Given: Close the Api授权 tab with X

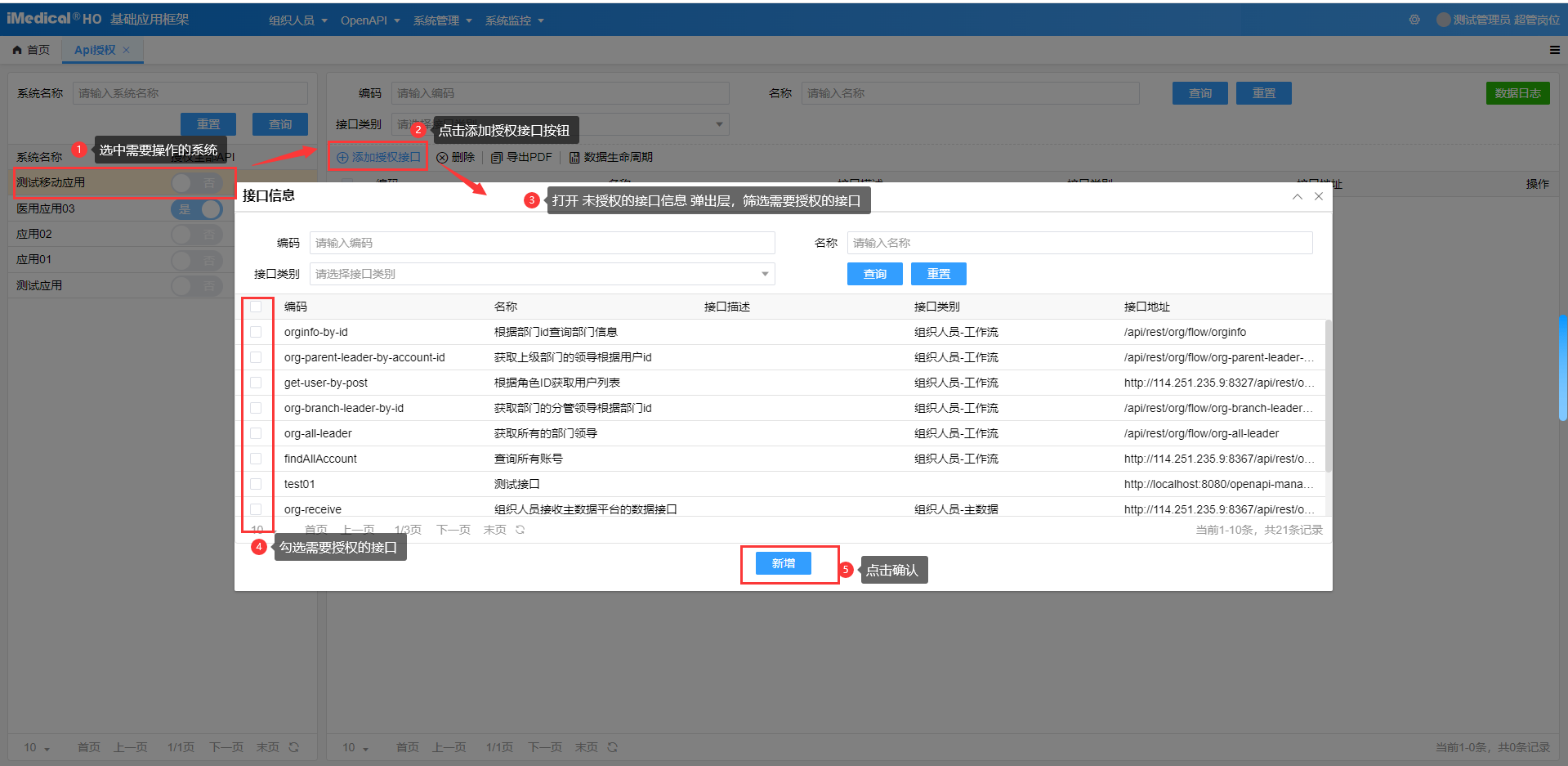Looking at the screenshot, I should coord(126,50).
